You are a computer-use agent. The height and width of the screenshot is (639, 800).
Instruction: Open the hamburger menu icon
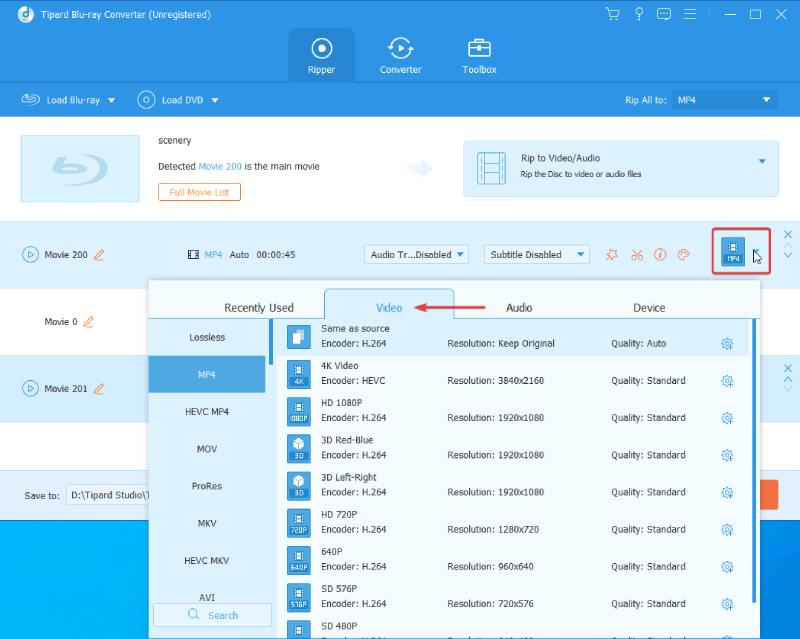tap(690, 14)
